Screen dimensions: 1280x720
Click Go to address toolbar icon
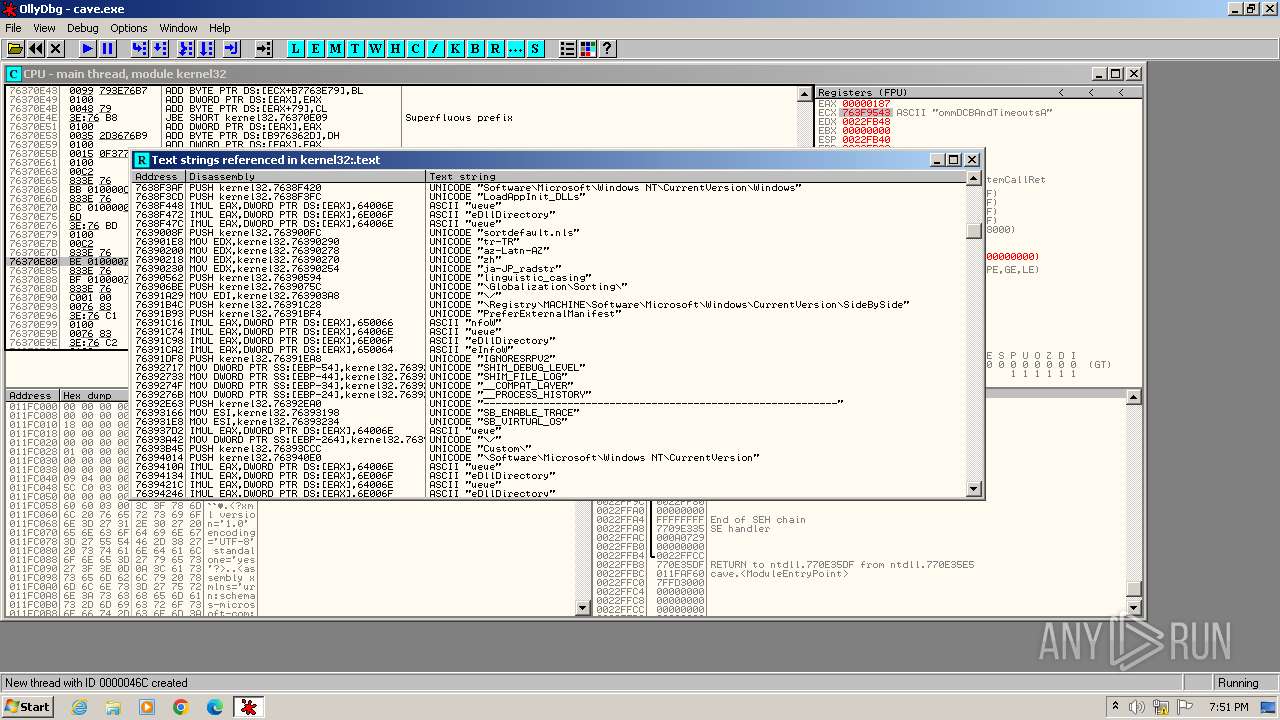[263, 48]
